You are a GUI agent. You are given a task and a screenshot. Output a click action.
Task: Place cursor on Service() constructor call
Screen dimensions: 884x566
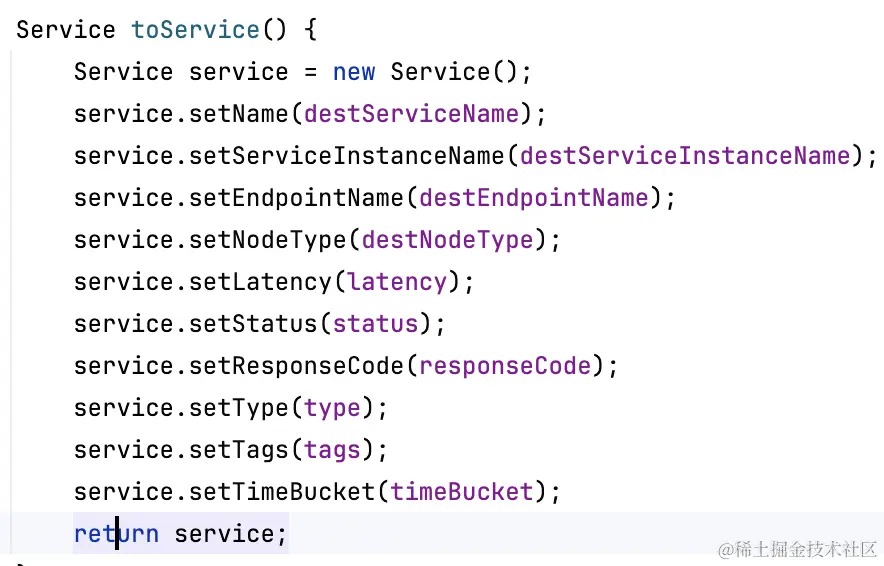pyautogui.click(x=454, y=72)
